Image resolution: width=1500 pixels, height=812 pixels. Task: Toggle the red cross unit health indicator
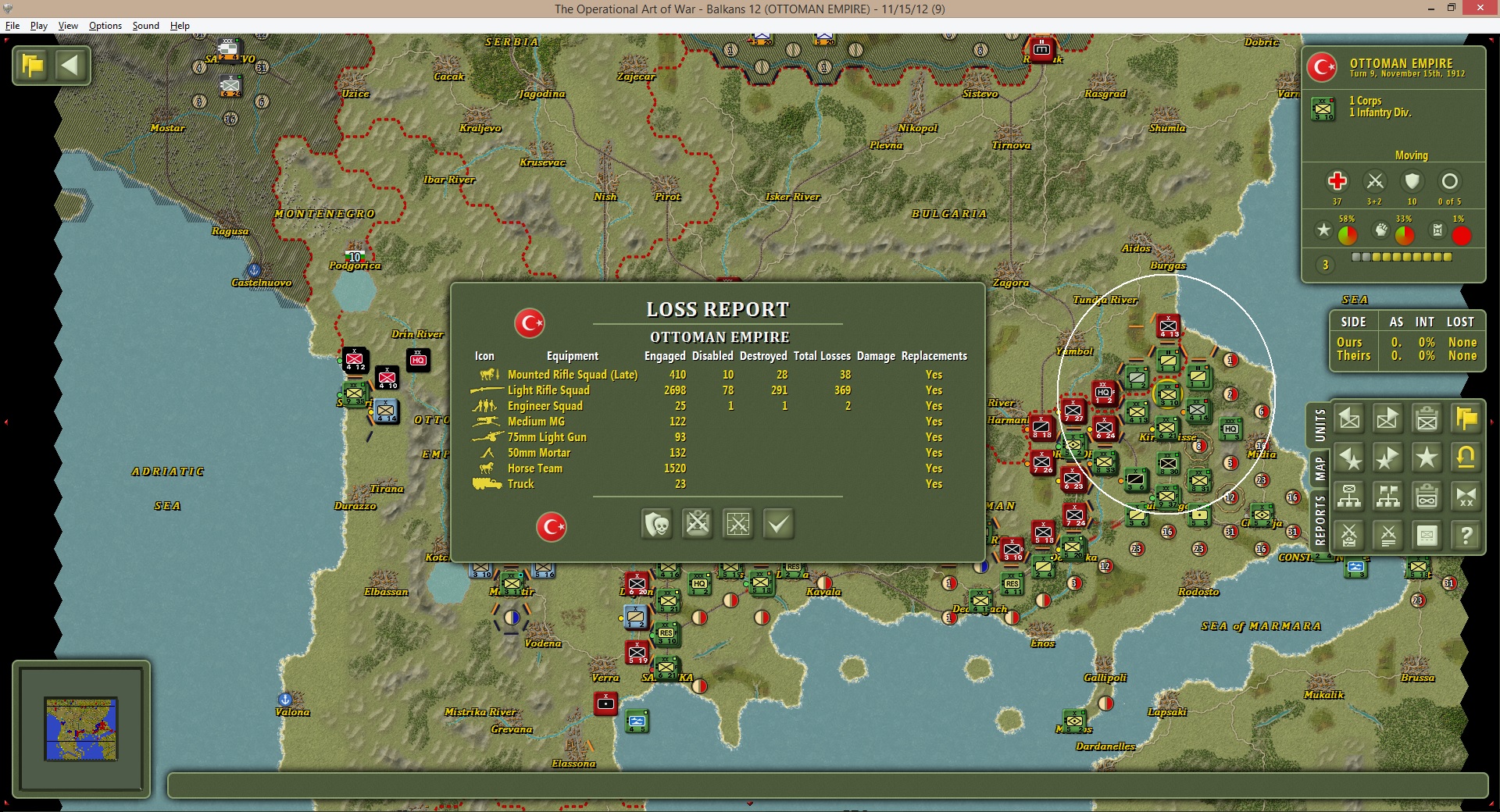[x=1337, y=181]
